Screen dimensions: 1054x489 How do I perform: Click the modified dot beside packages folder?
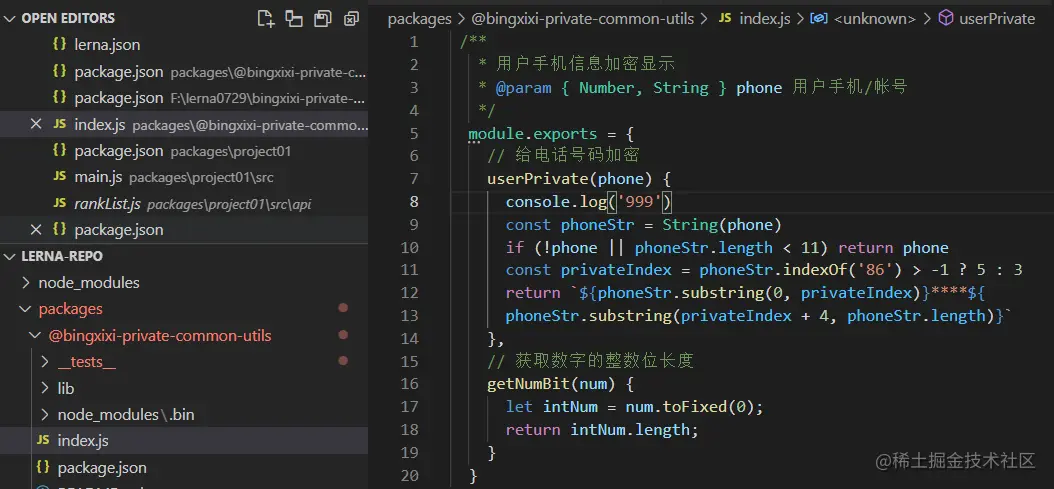(x=343, y=308)
